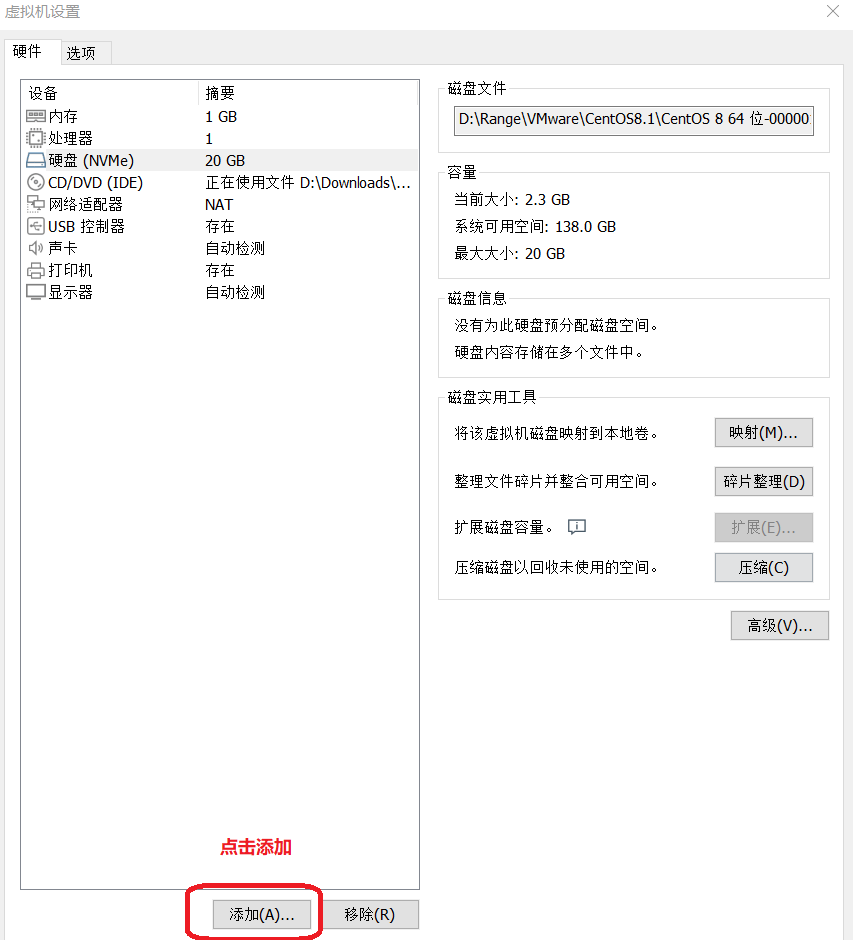853x940 pixels.
Task: Click the hard disk (NVMe) drive icon
Action: pyautogui.click(x=35, y=161)
